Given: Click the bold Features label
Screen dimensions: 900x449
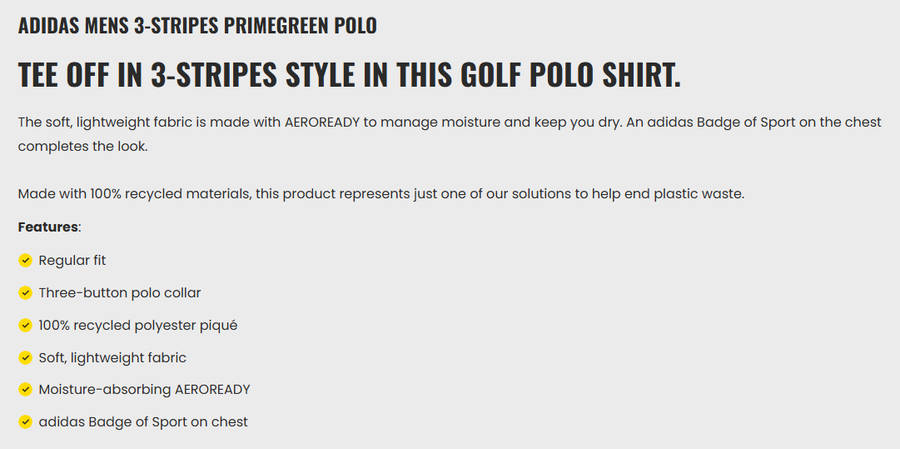Looking at the screenshot, I should point(48,227).
